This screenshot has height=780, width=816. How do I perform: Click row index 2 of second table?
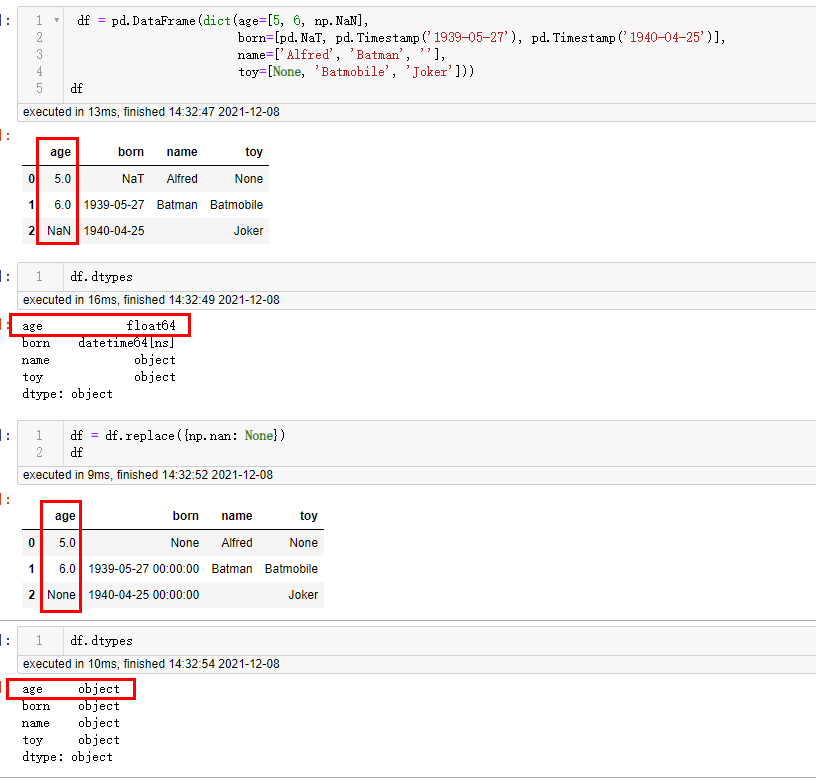coord(30,595)
